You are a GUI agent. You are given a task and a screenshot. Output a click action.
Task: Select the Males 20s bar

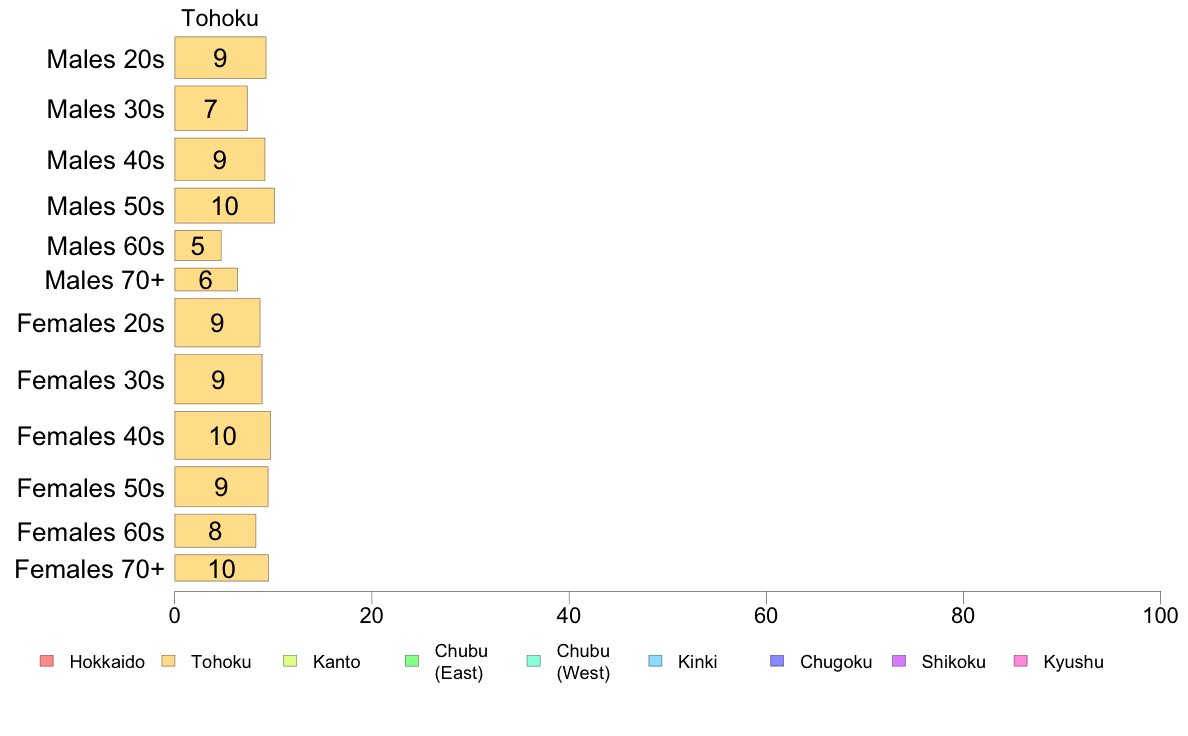tap(220, 58)
